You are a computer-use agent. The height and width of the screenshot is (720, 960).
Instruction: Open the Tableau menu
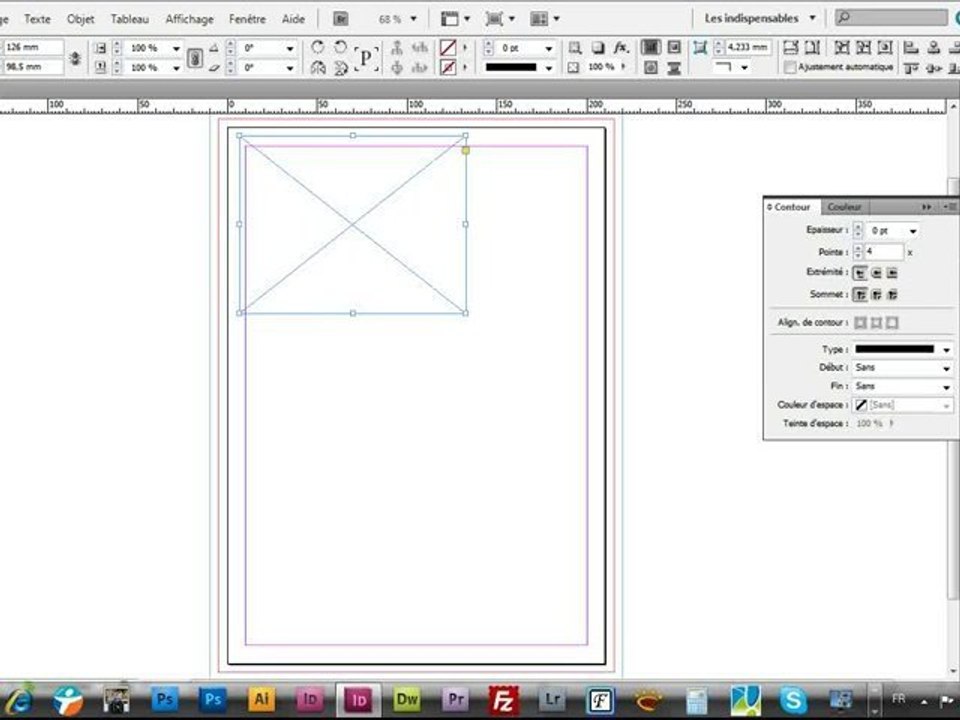[x=130, y=19]
